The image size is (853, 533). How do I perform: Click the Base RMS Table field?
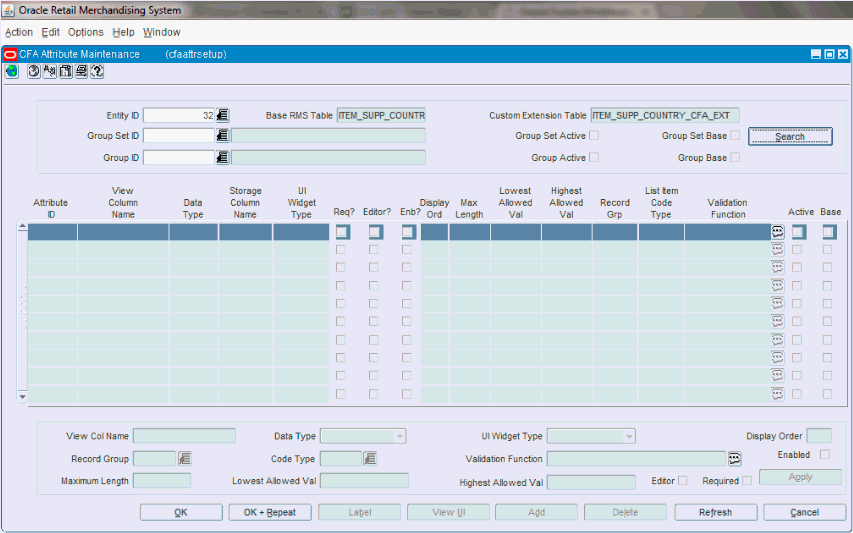pyautogui.click(x=381, y=115)
